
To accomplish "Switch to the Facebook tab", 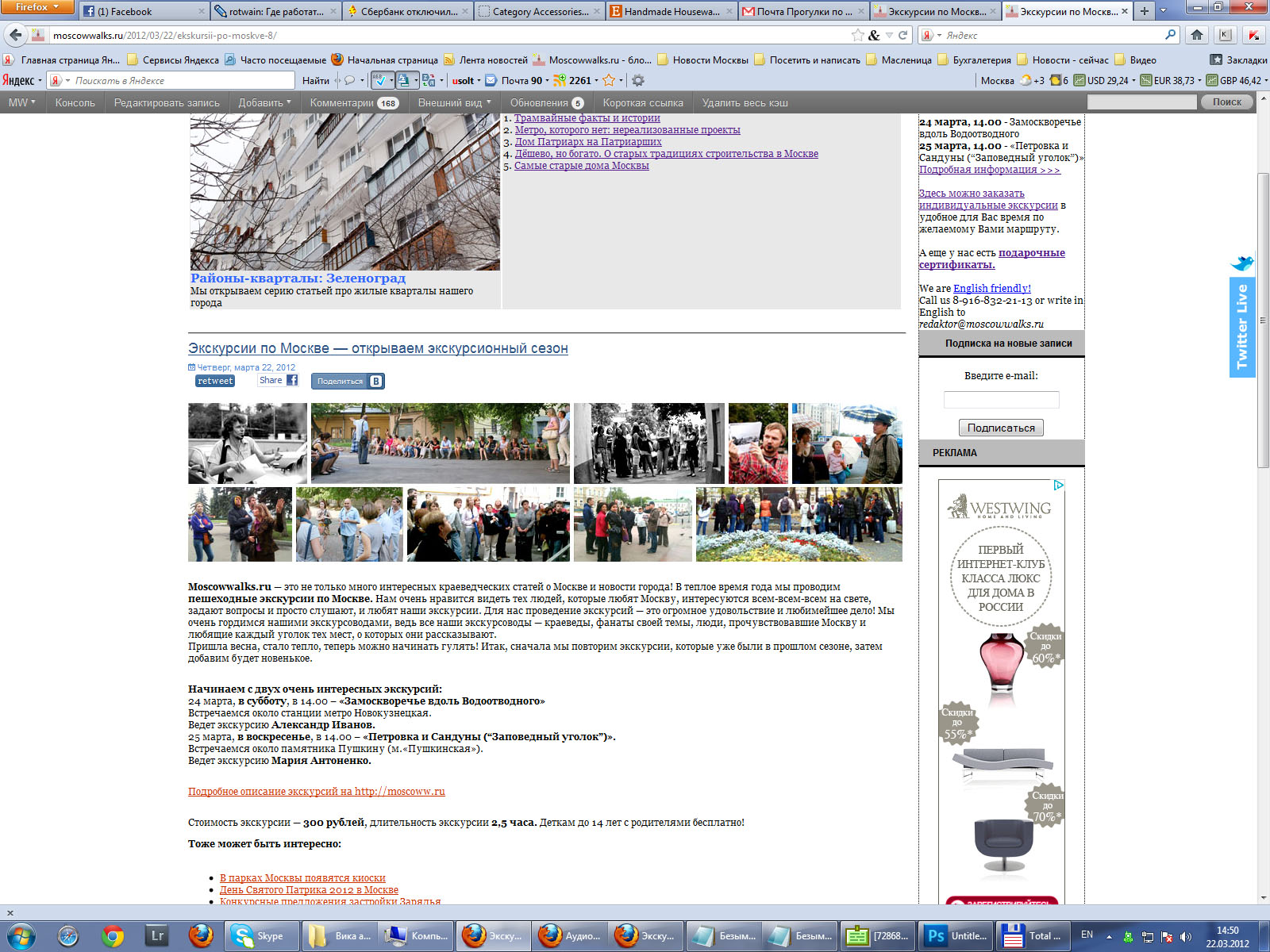I will coord(143,11).
